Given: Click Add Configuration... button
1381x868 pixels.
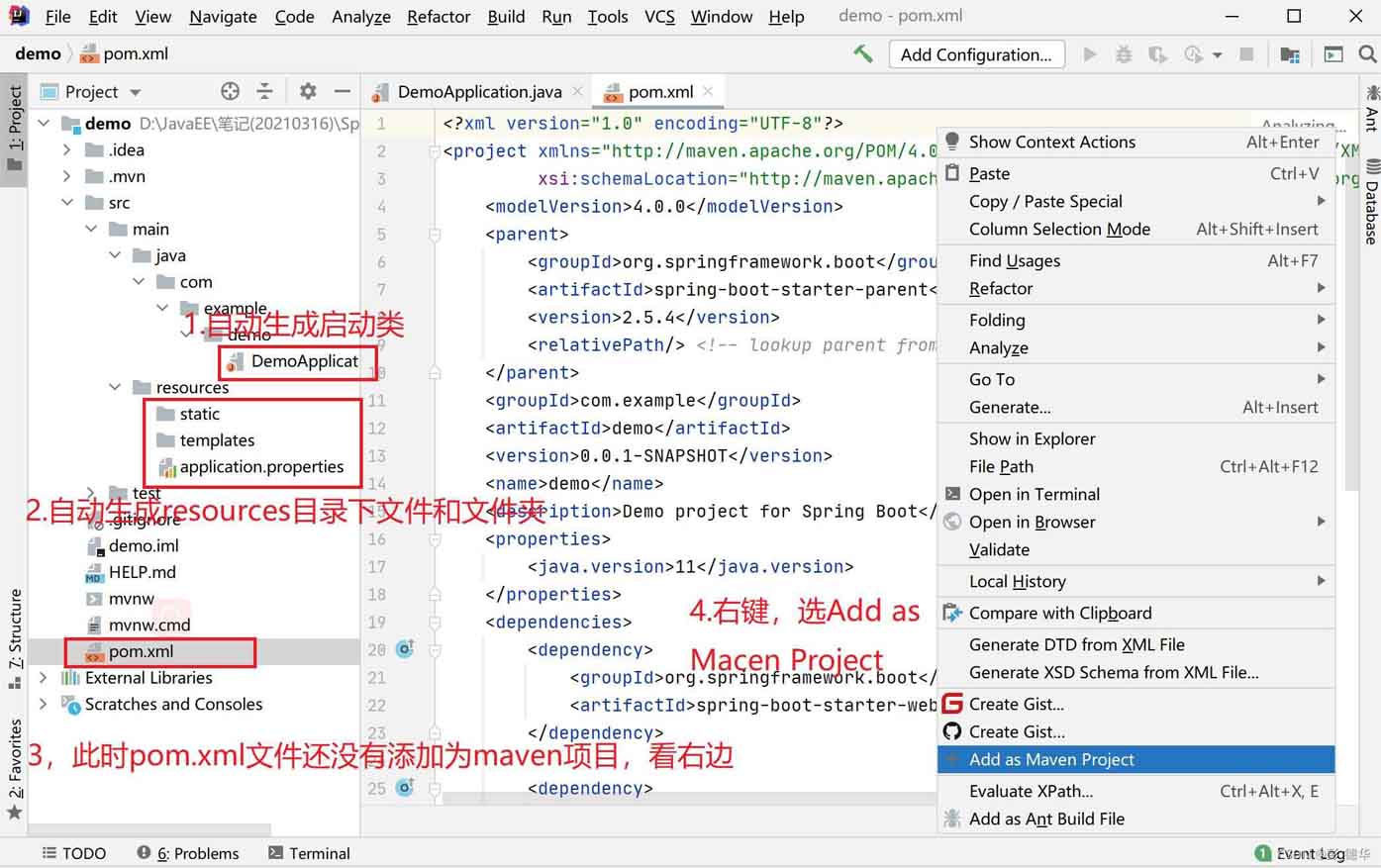Looking at the screenshot, I should click(976, 54).
